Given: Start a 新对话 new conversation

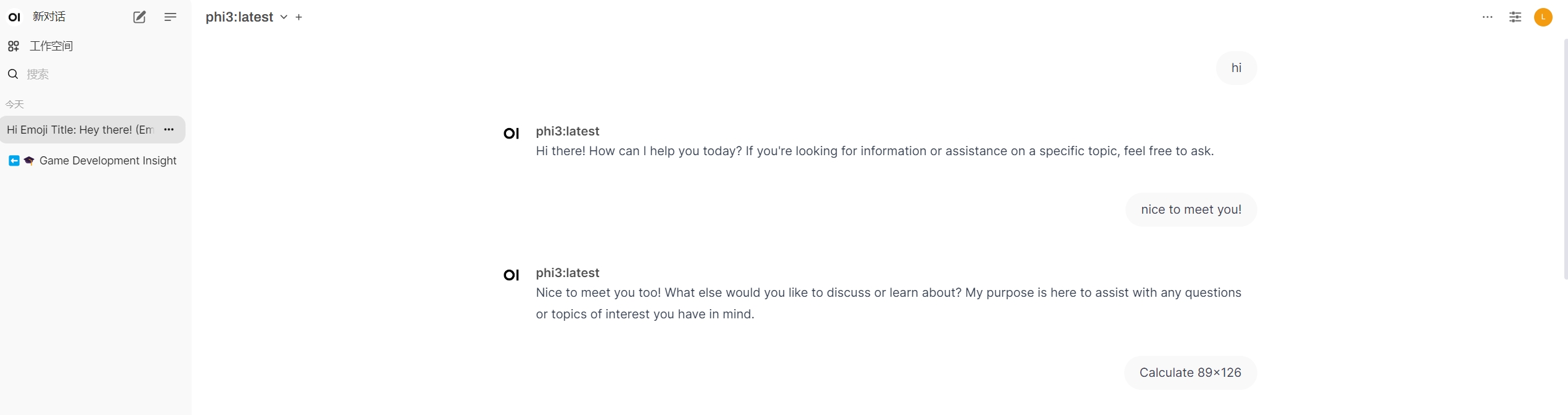Looking at the screenshot, I should pyautogui.click(x=49, y=17).
